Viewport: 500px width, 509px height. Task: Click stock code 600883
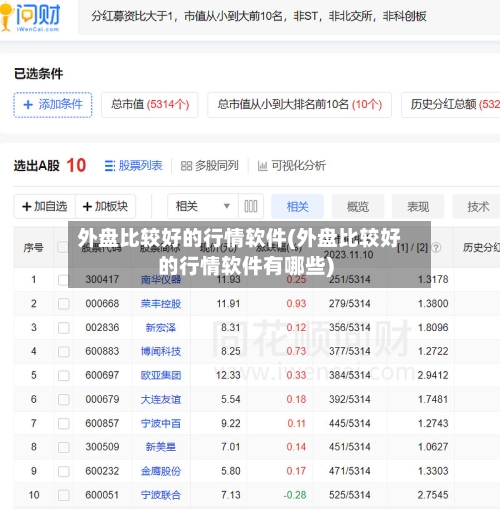pos(102,351)
